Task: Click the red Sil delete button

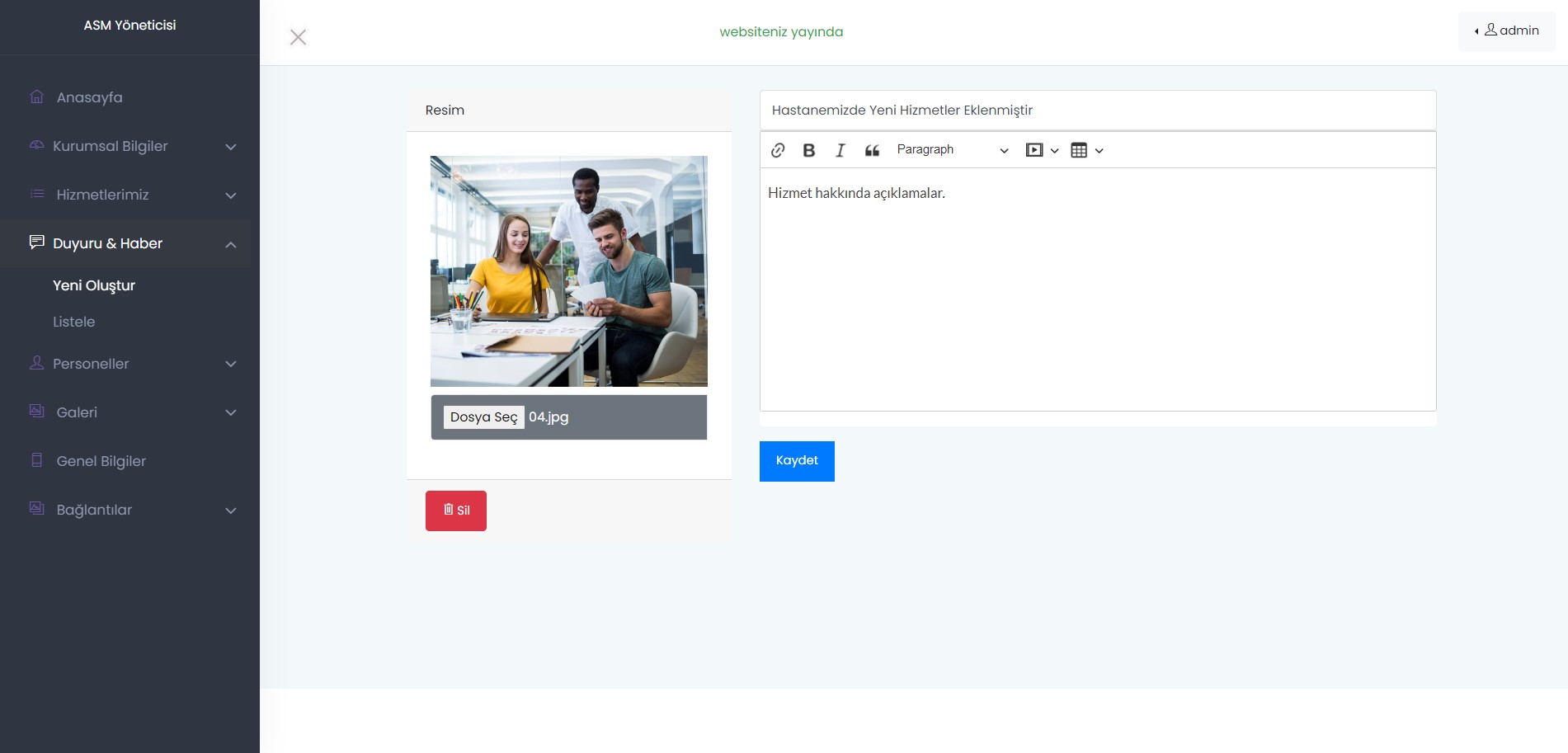Action: pos(456,511)
